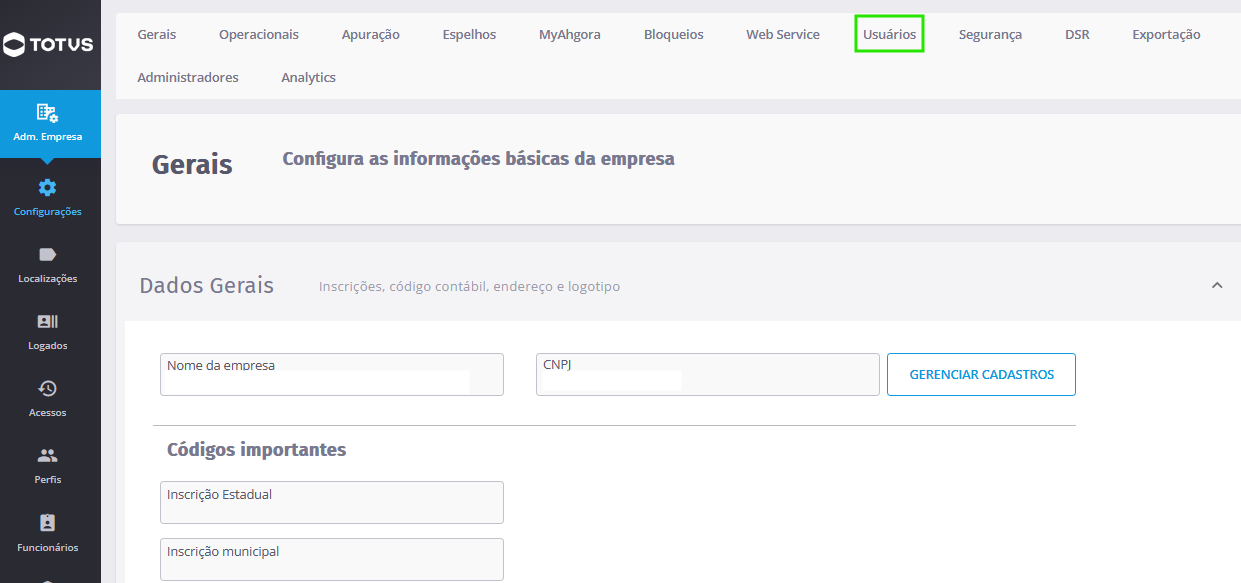Switch to the Operacionais tab

tap(259, 34)
